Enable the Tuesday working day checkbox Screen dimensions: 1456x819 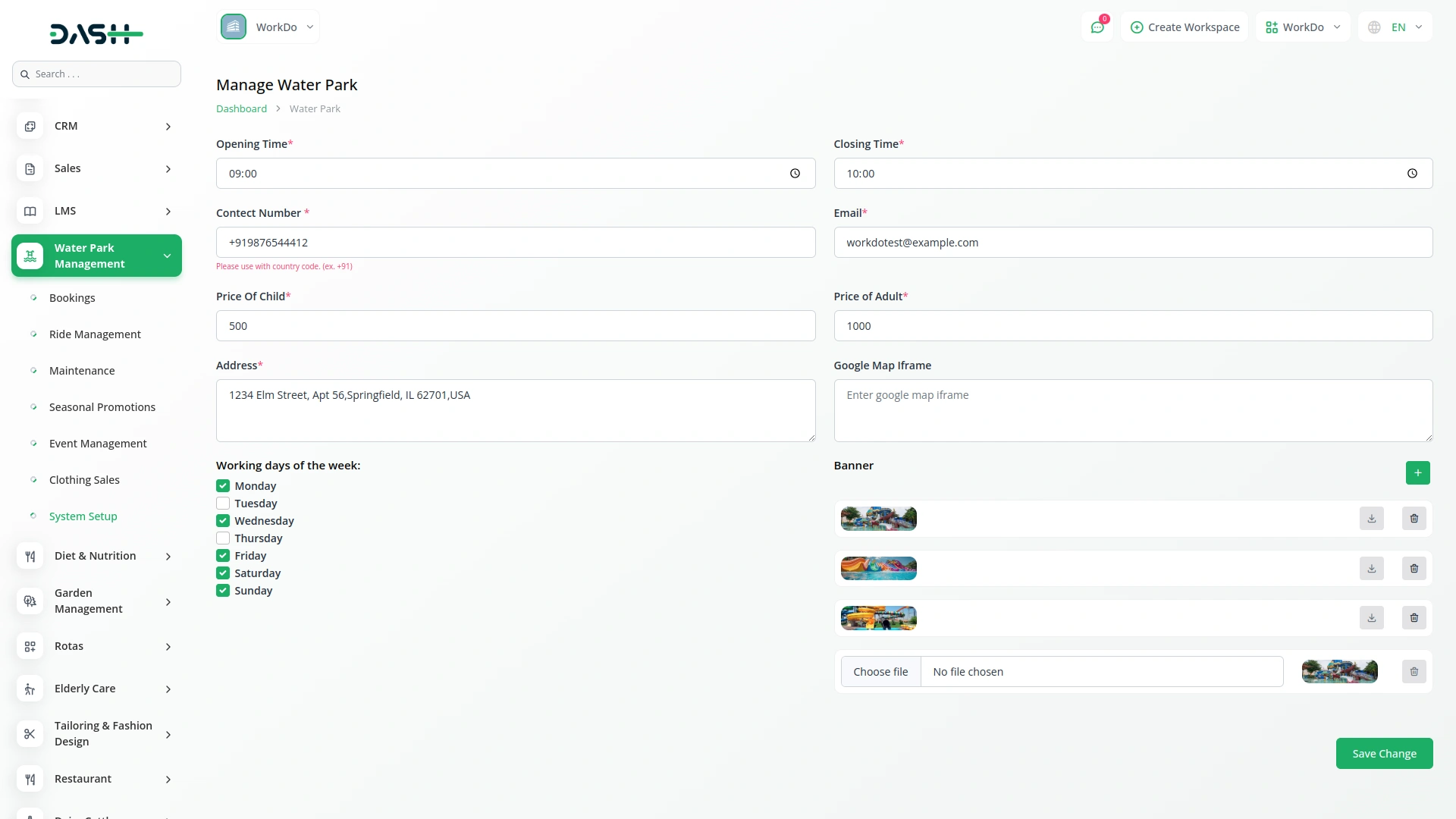[223, 504]
